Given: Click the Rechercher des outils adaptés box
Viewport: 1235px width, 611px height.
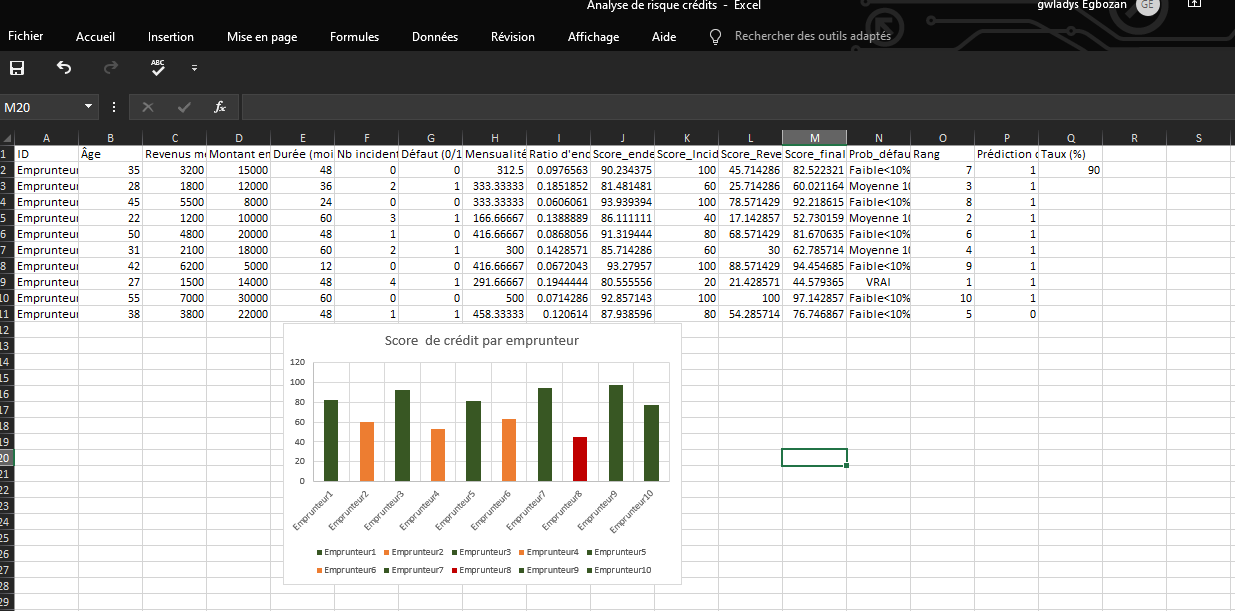Looking at the screenshot, I should click(812, 36).
